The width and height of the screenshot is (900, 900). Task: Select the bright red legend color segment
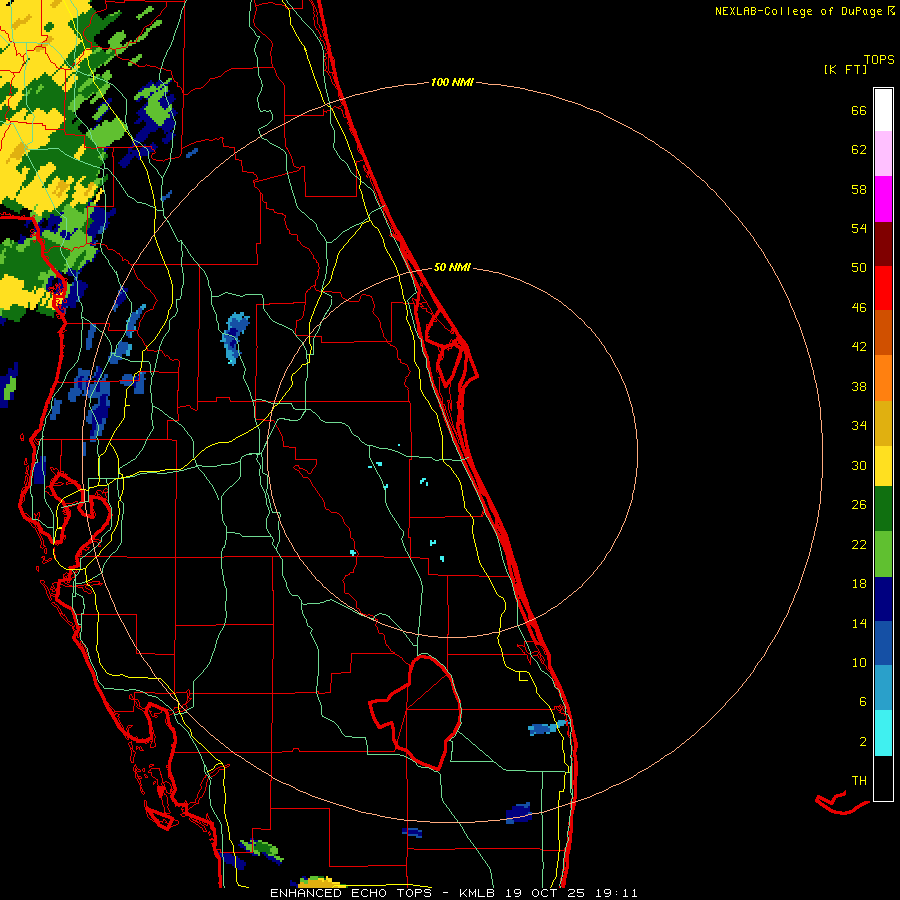883,288
